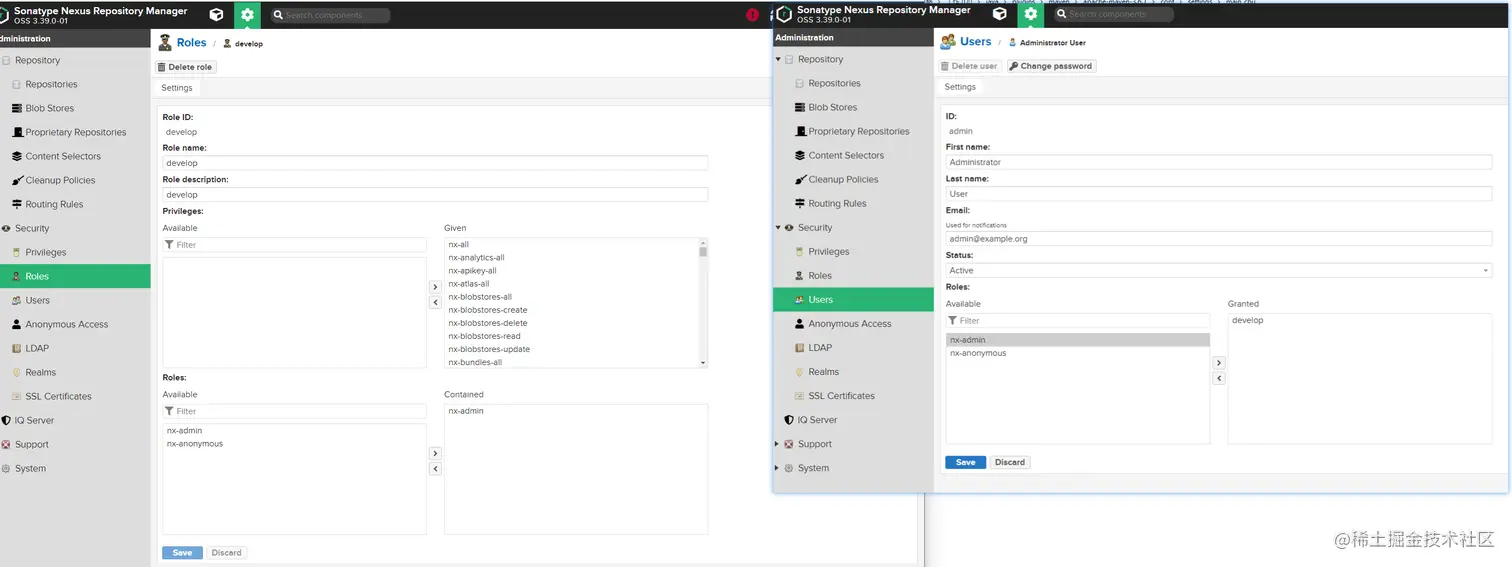
Task: Open Anonymous Access in left window sidebar
Action: click(66, 324)
